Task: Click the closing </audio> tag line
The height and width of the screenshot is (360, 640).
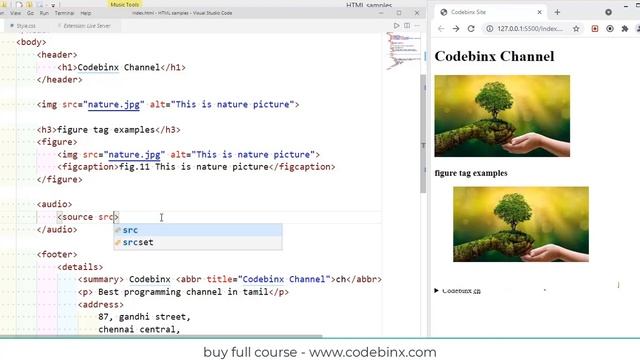Action: pyautogui.click(x=57, y=229)
